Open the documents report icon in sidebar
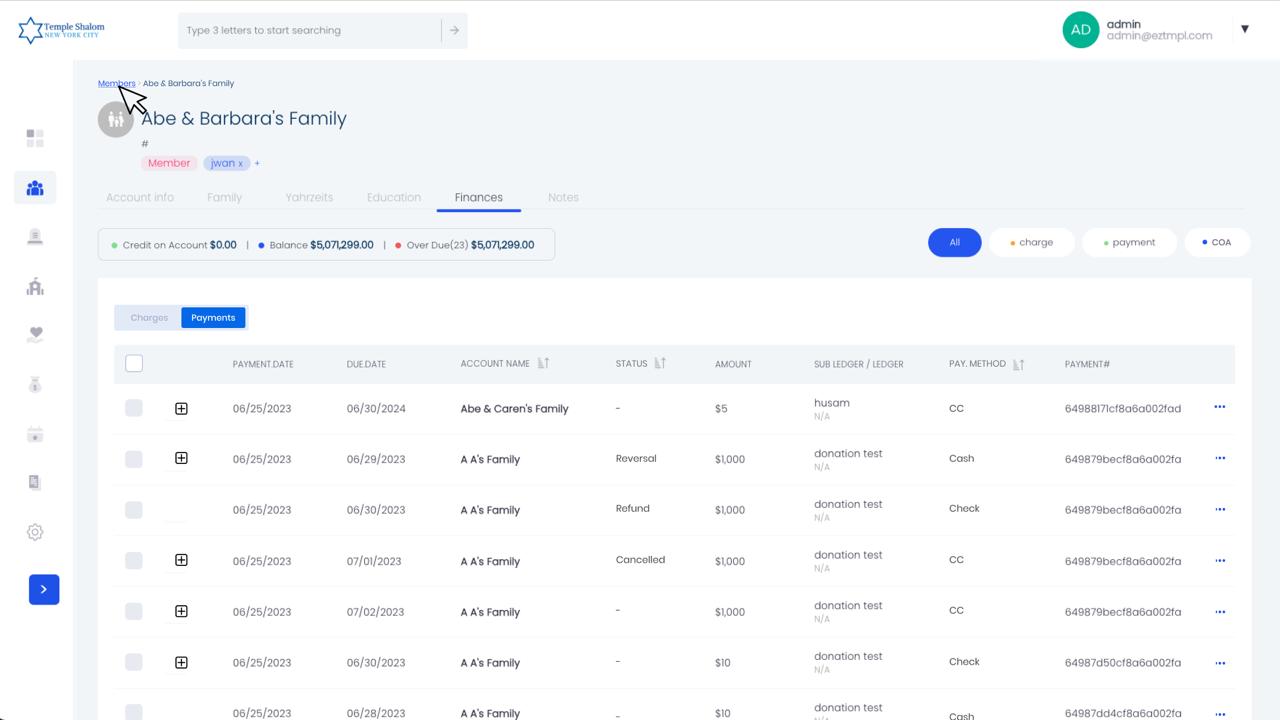This screenshot has width=1280, height=720. 35,483
